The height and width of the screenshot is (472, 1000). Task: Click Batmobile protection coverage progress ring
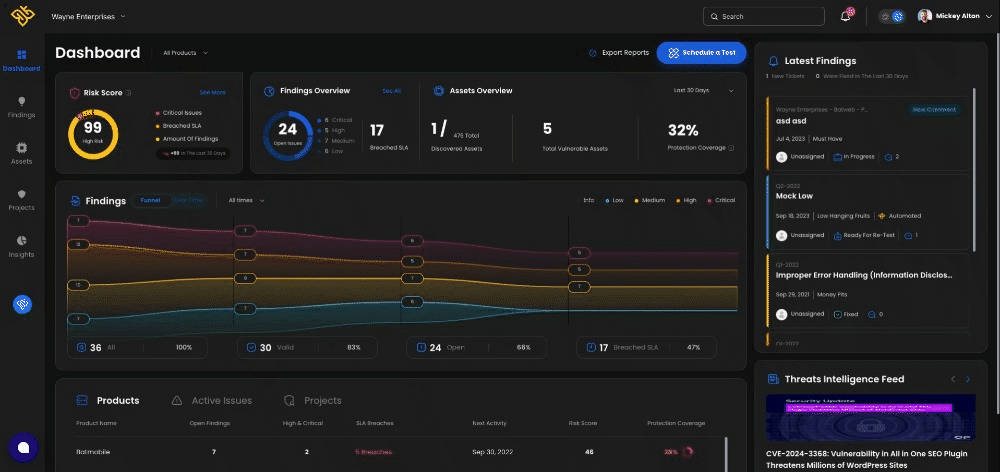[x=688, y=452]
